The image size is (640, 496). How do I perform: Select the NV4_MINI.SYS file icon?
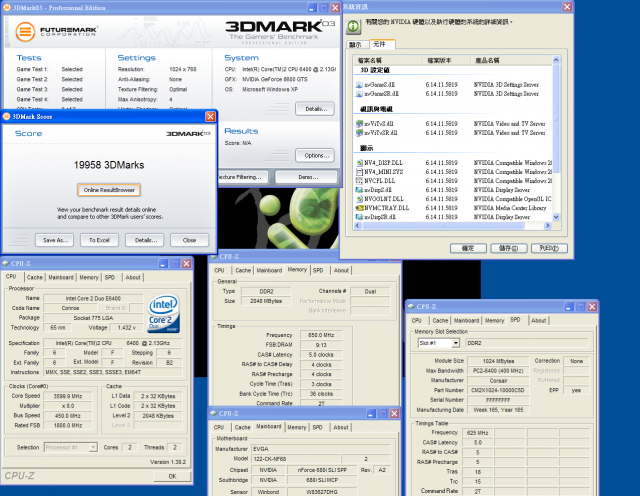(x=359, y=171)
